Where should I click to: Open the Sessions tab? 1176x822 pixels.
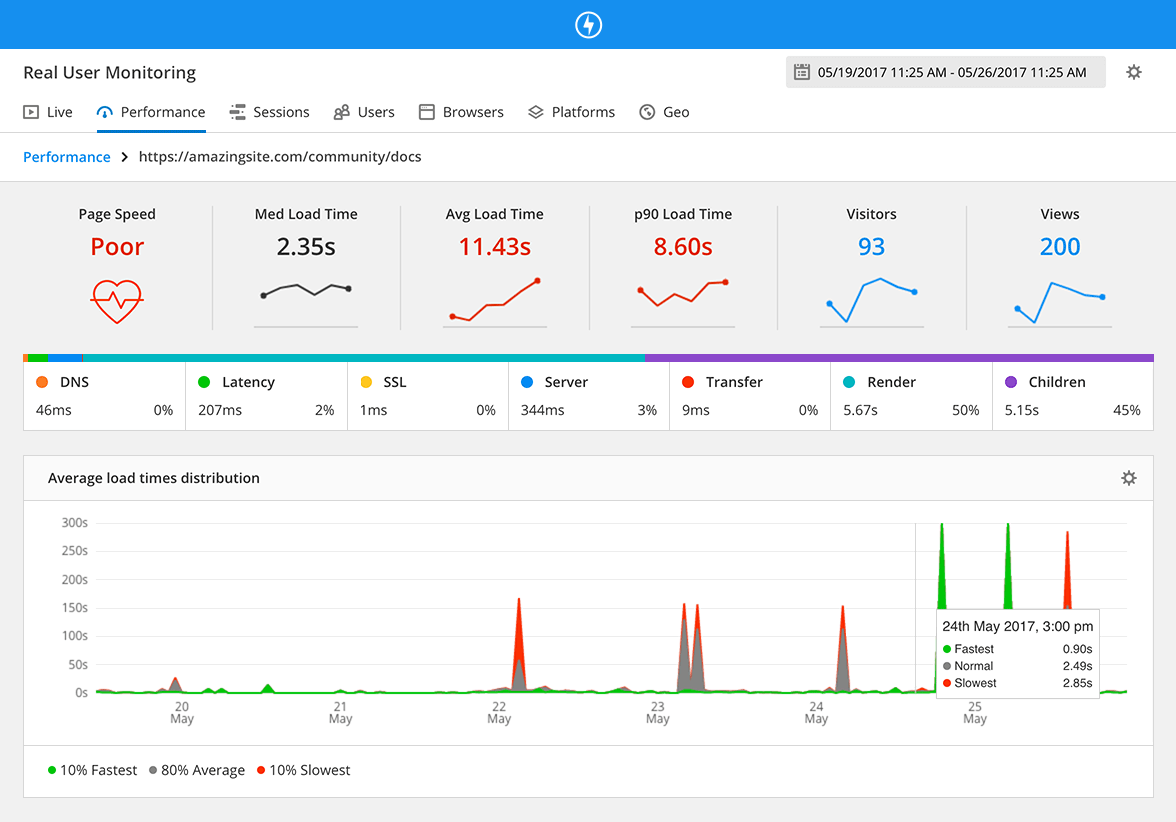269,111
